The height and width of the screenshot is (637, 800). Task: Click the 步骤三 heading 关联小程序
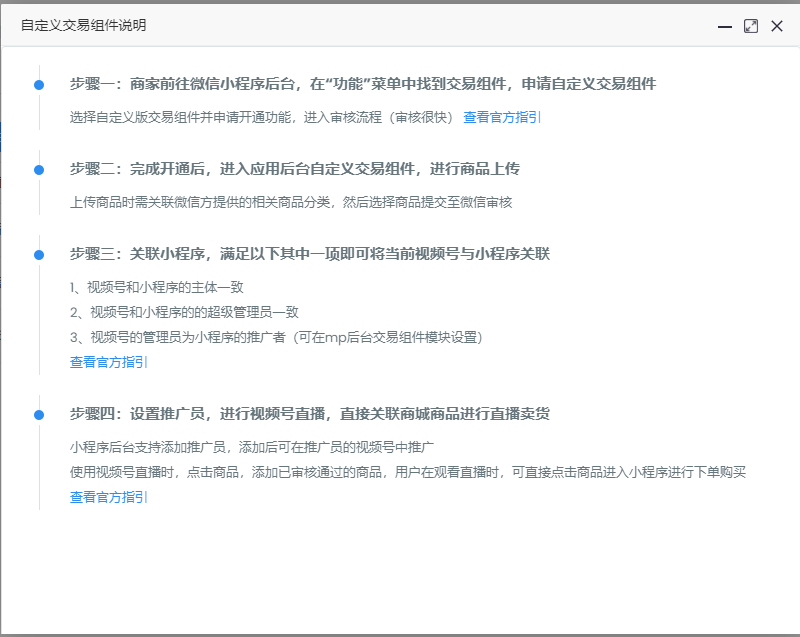(310, 253)
